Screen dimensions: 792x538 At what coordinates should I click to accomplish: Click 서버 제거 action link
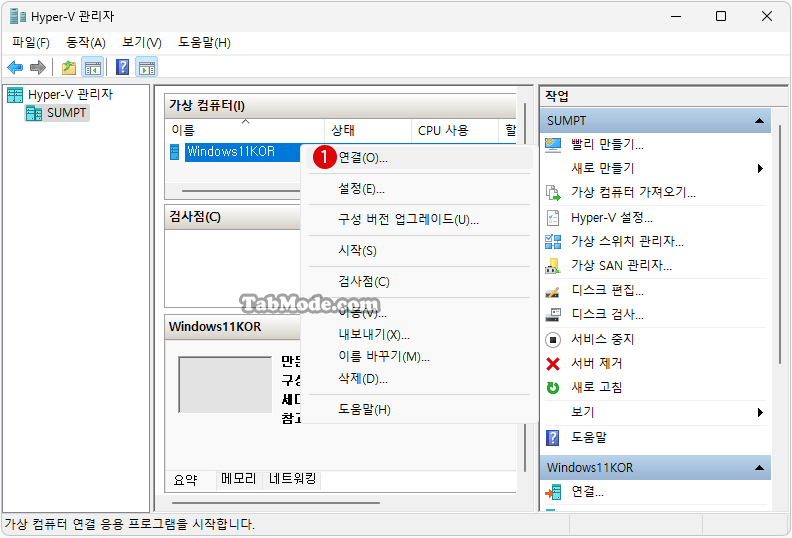click(x=597, y=364)
